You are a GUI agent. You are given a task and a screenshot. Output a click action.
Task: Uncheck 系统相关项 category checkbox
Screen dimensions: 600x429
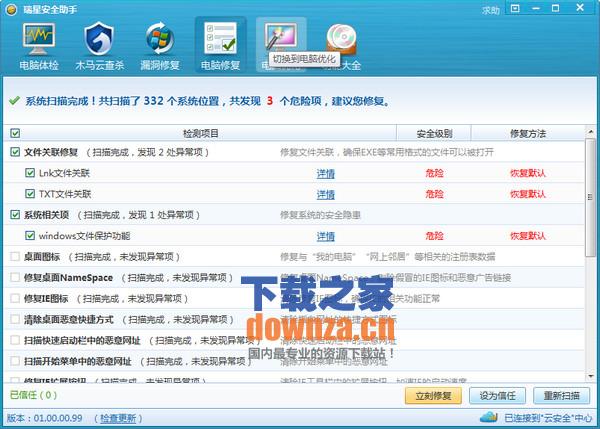(15, 215)
